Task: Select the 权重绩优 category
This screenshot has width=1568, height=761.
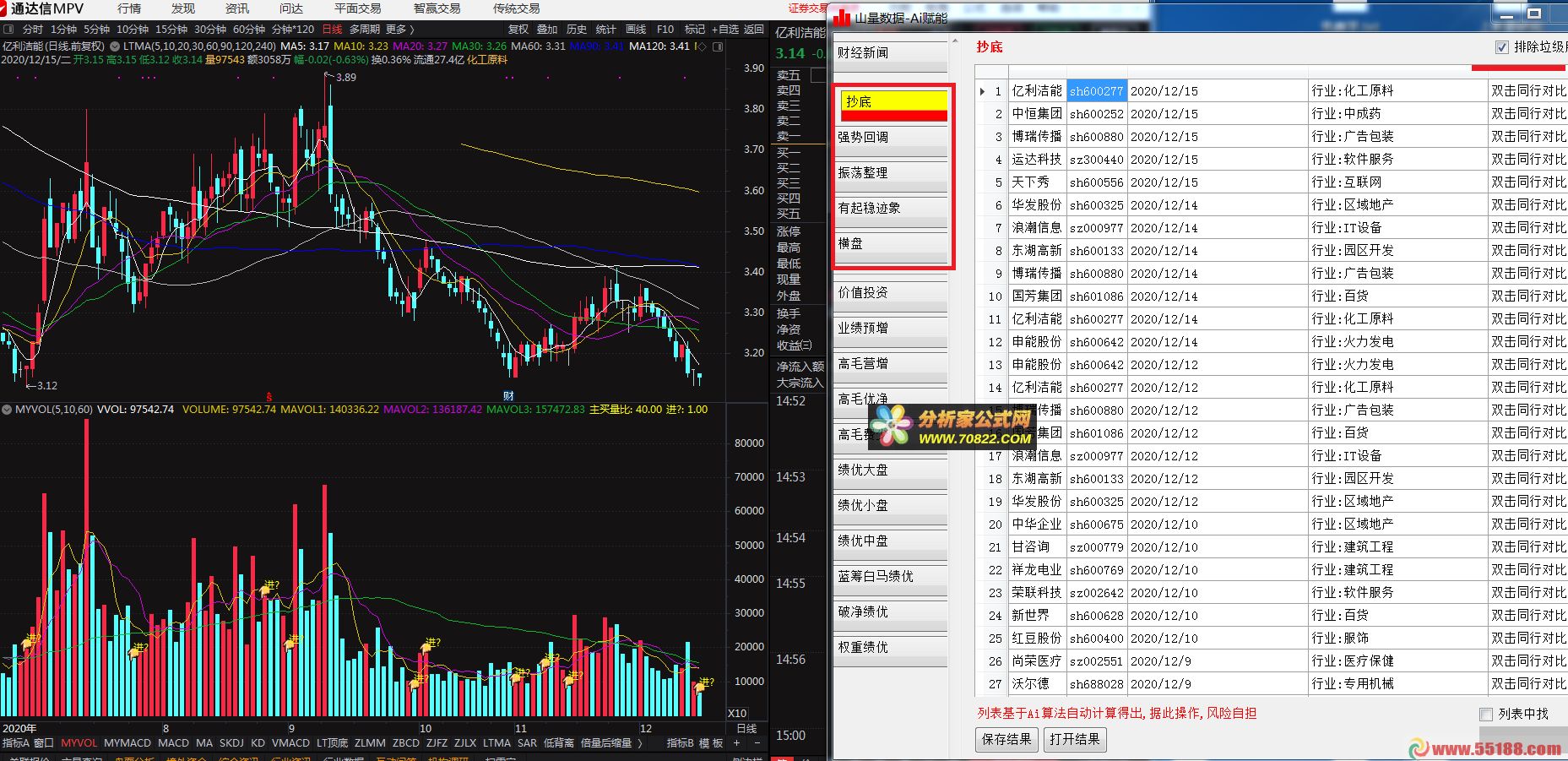Action: (x=890, y=651)
